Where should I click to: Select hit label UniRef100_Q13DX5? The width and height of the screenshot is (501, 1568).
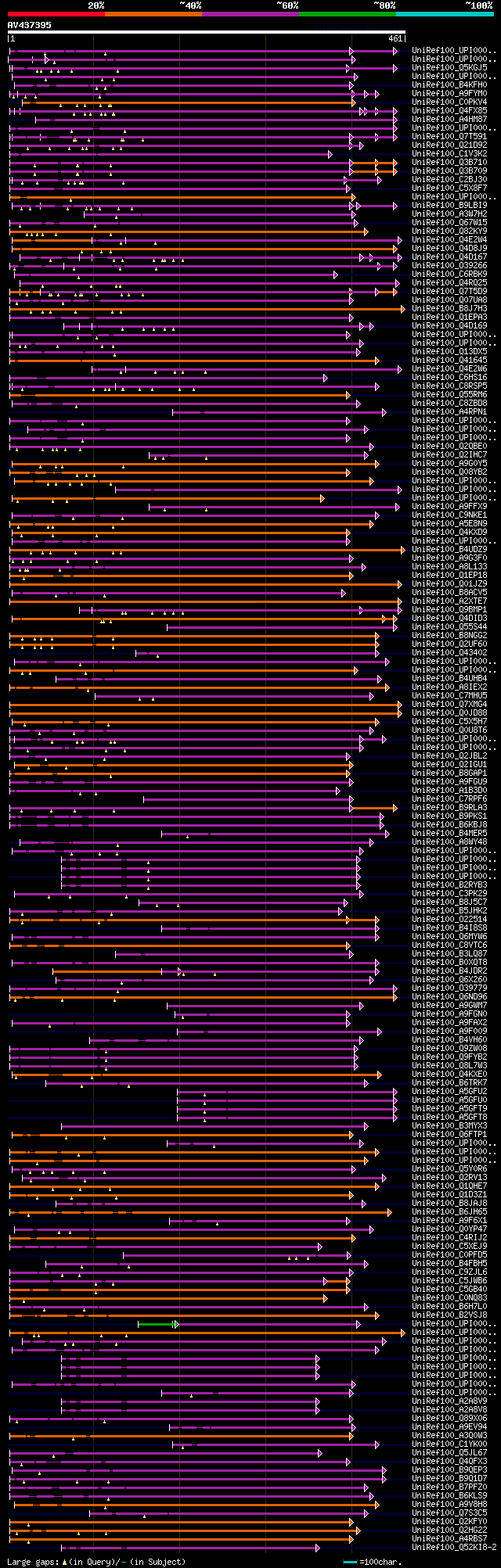(x=451, y=351)
